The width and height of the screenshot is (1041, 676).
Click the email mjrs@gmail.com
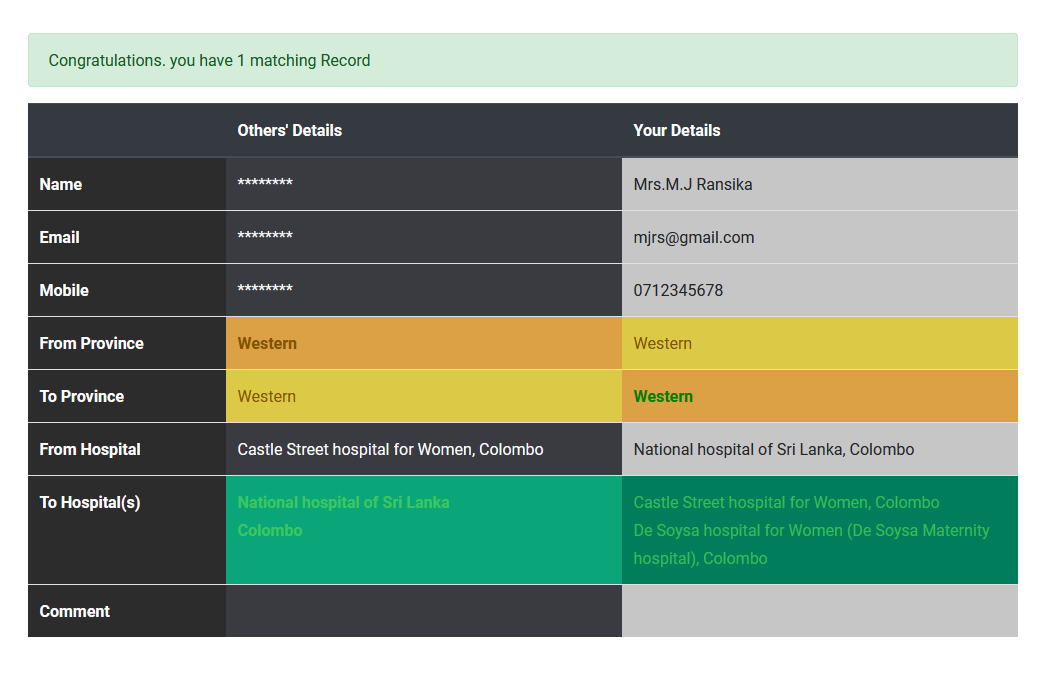[693, 237]
